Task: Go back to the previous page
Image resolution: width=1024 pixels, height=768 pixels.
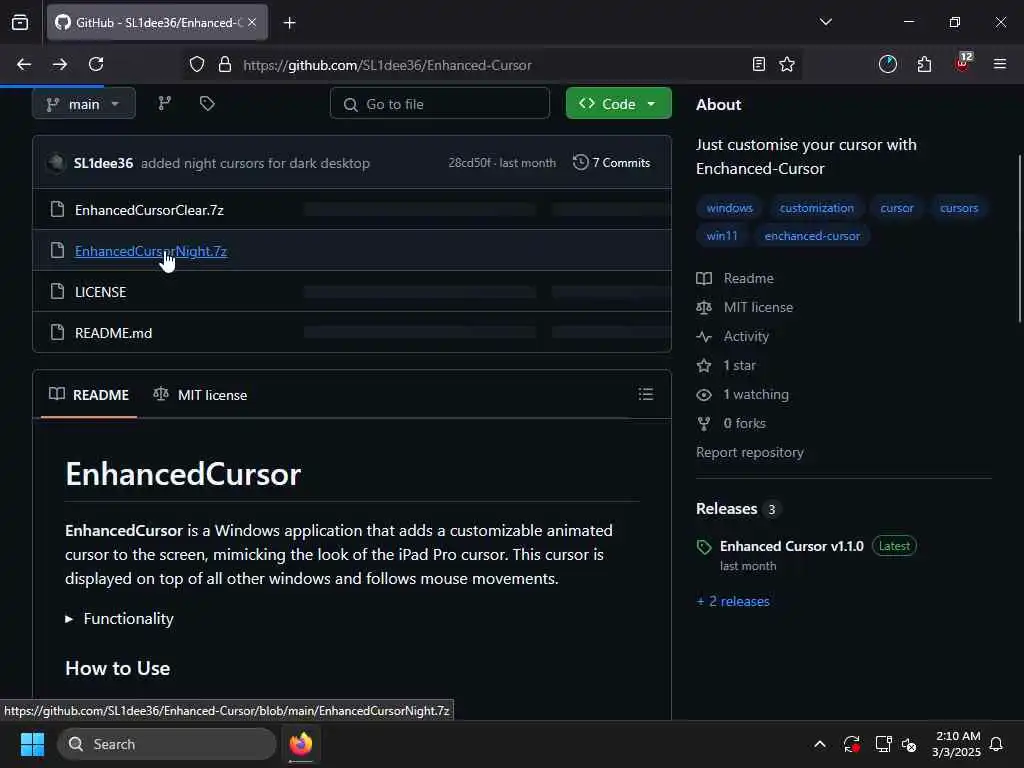Action: [x=24, y=64]
